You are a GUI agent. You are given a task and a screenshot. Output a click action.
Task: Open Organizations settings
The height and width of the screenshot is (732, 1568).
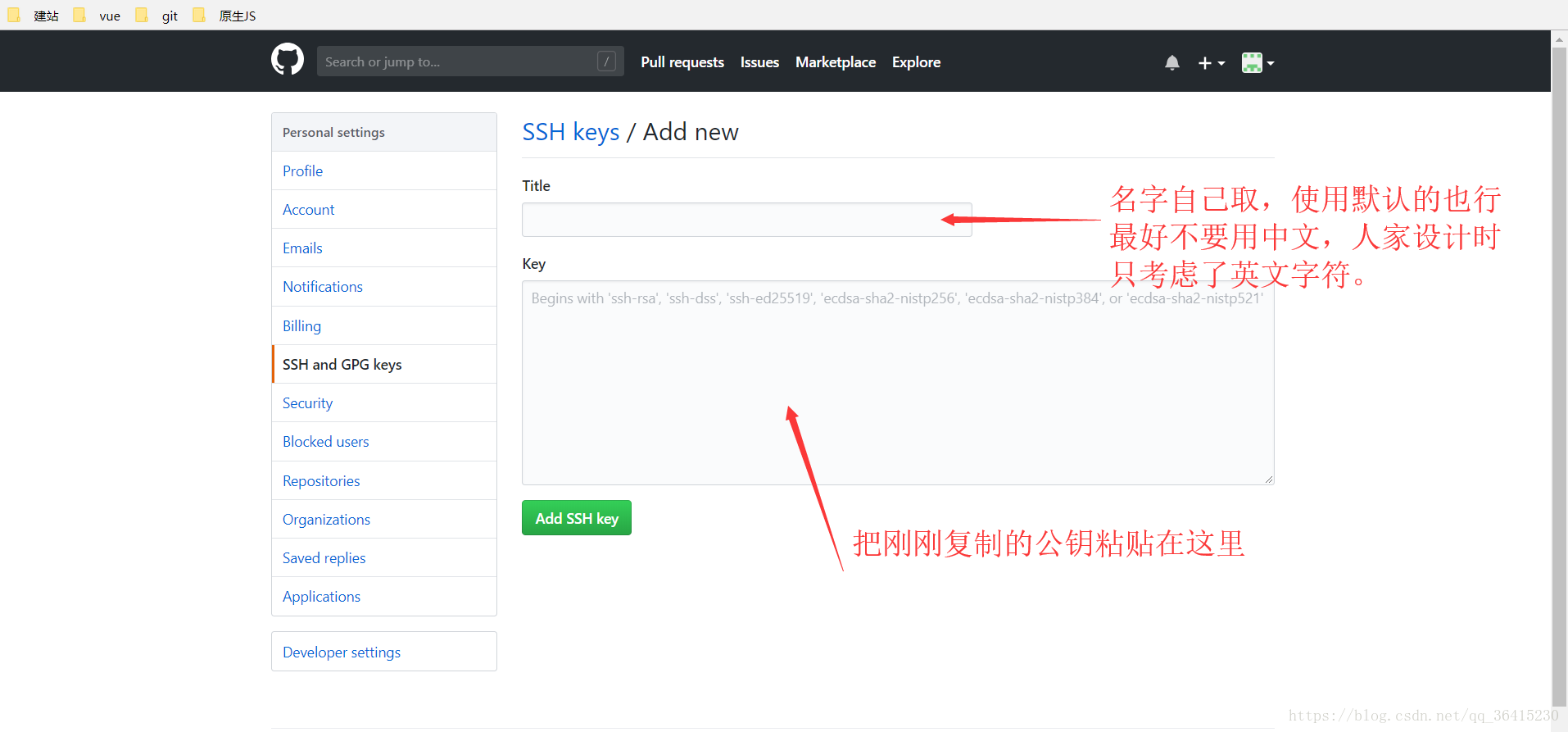point(384,519)
